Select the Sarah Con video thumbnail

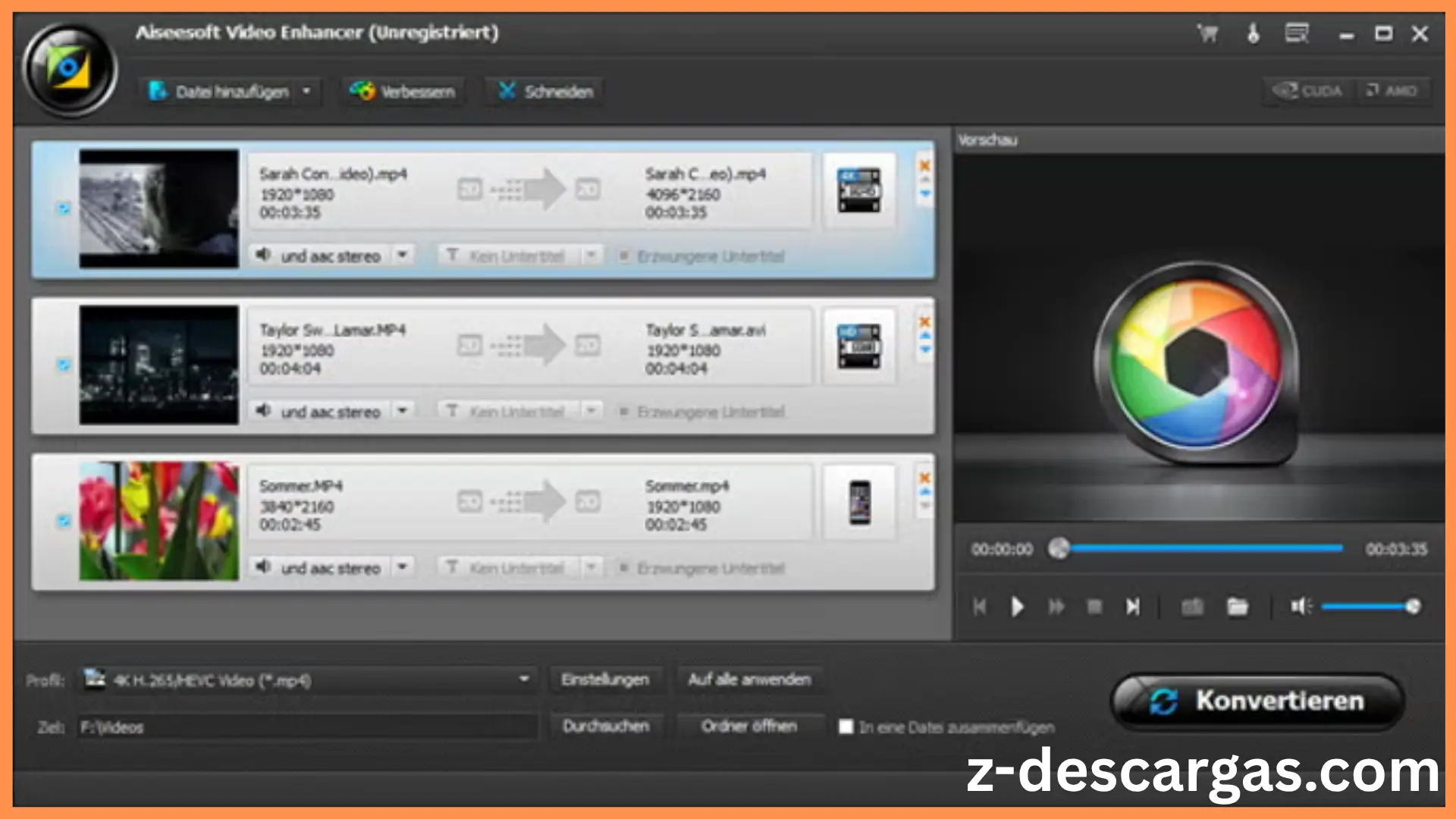click(158, 209)
